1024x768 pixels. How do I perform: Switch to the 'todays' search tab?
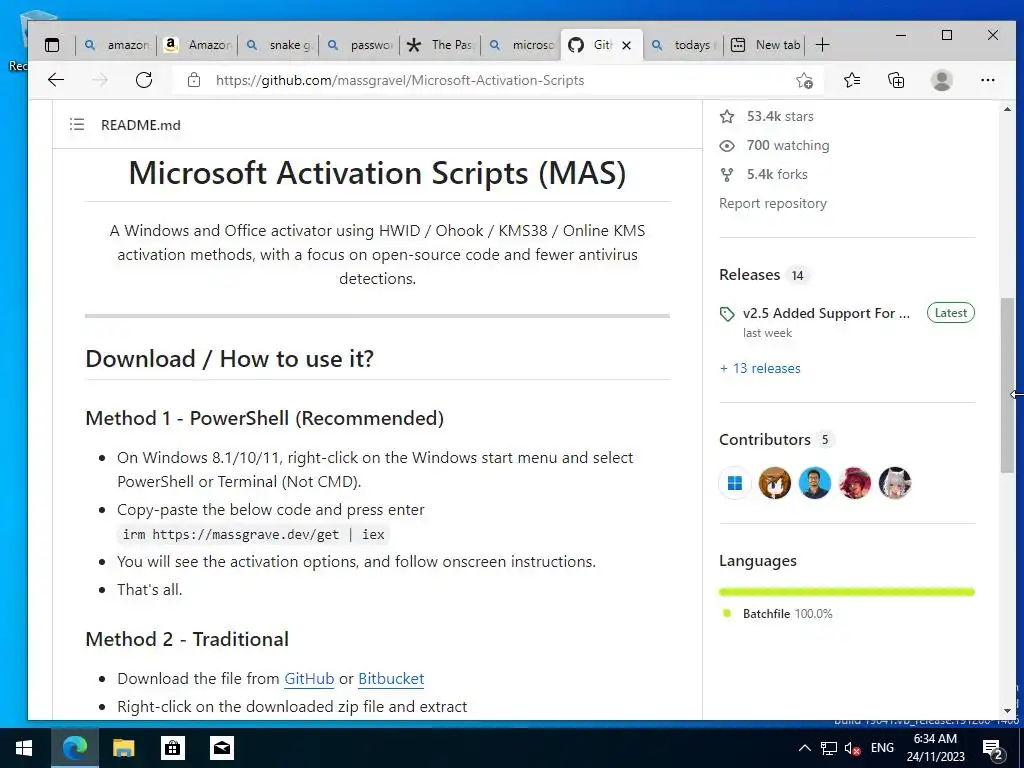click(684, 45)
